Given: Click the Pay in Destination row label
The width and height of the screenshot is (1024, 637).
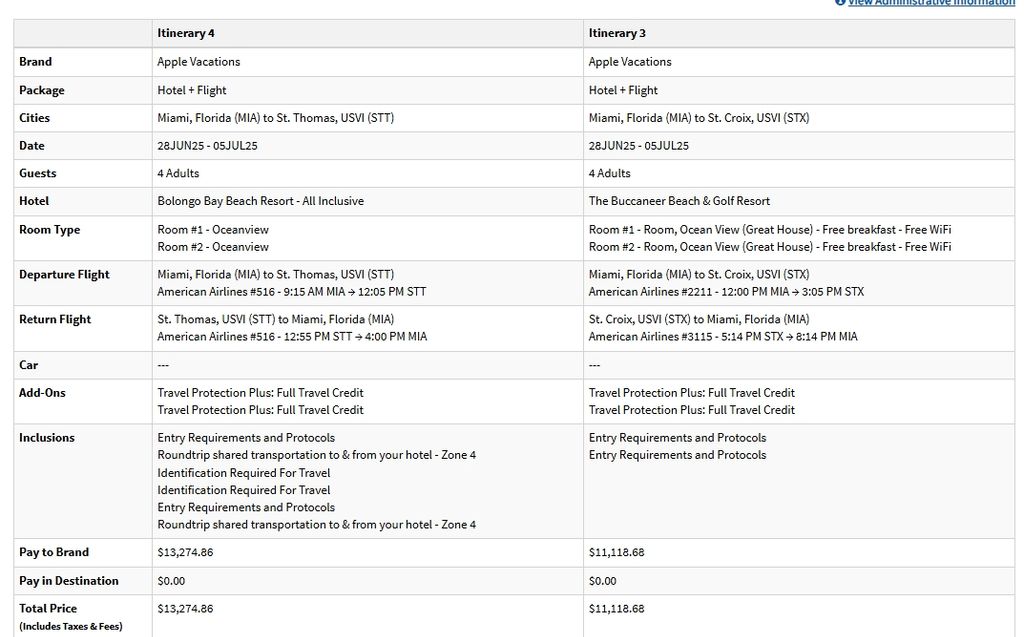Looking at the screenshot, I should [x=68, y=580].
